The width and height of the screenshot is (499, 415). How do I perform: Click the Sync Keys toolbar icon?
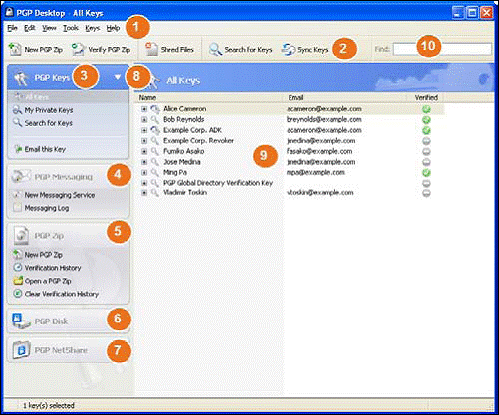[x=288, y=50]
